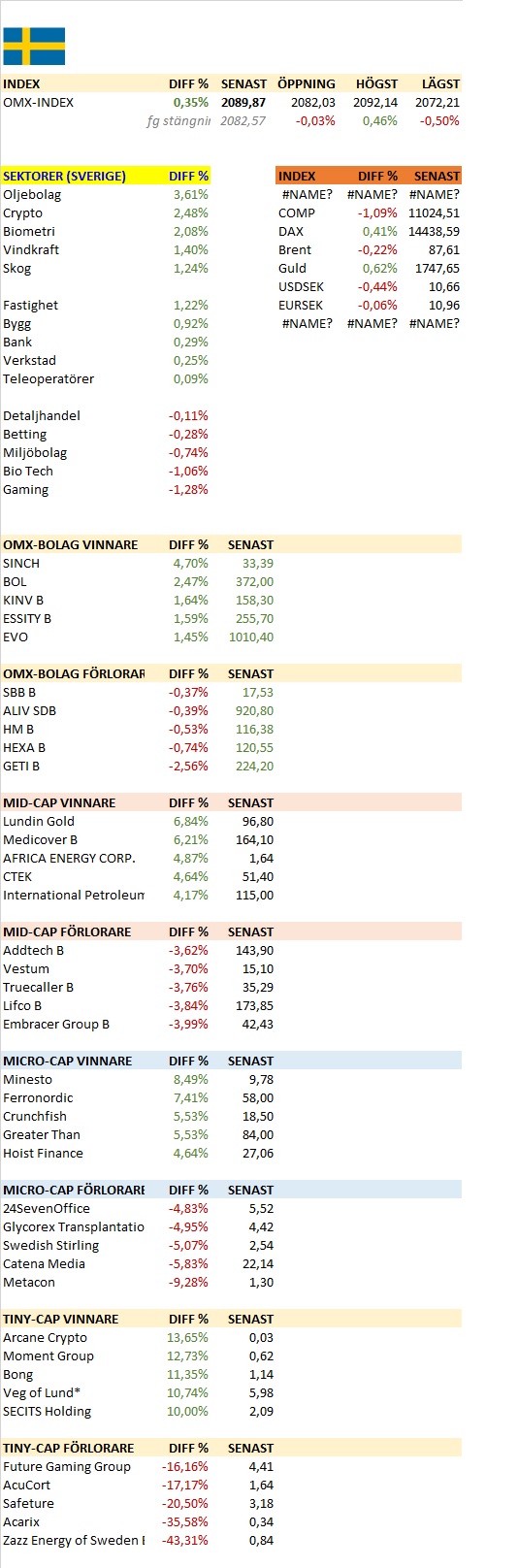Select the Arcane Crypto cell
This screenshot has width=518, height=1568.
(46, 1337)
